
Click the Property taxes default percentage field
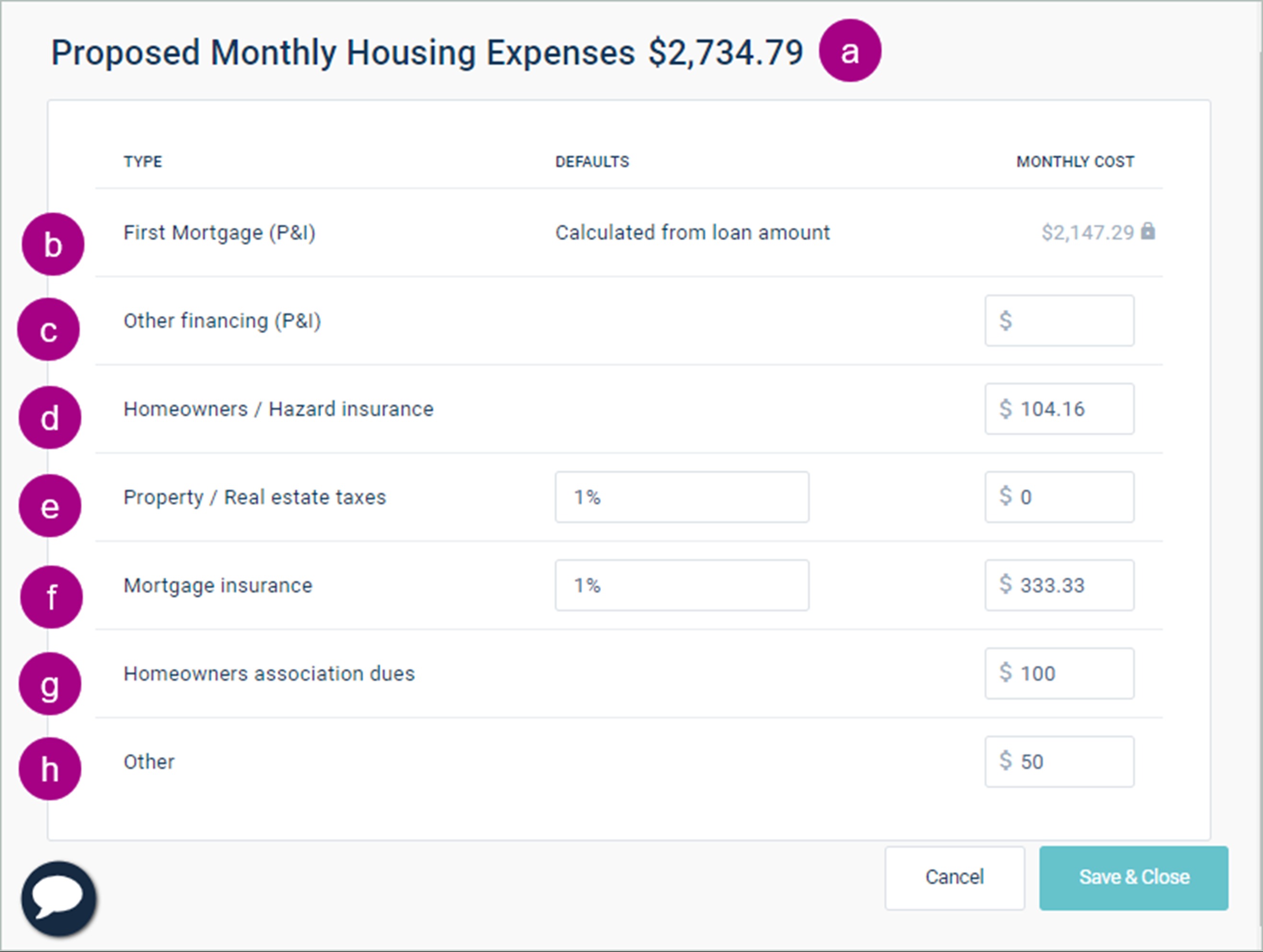(682, 497)
